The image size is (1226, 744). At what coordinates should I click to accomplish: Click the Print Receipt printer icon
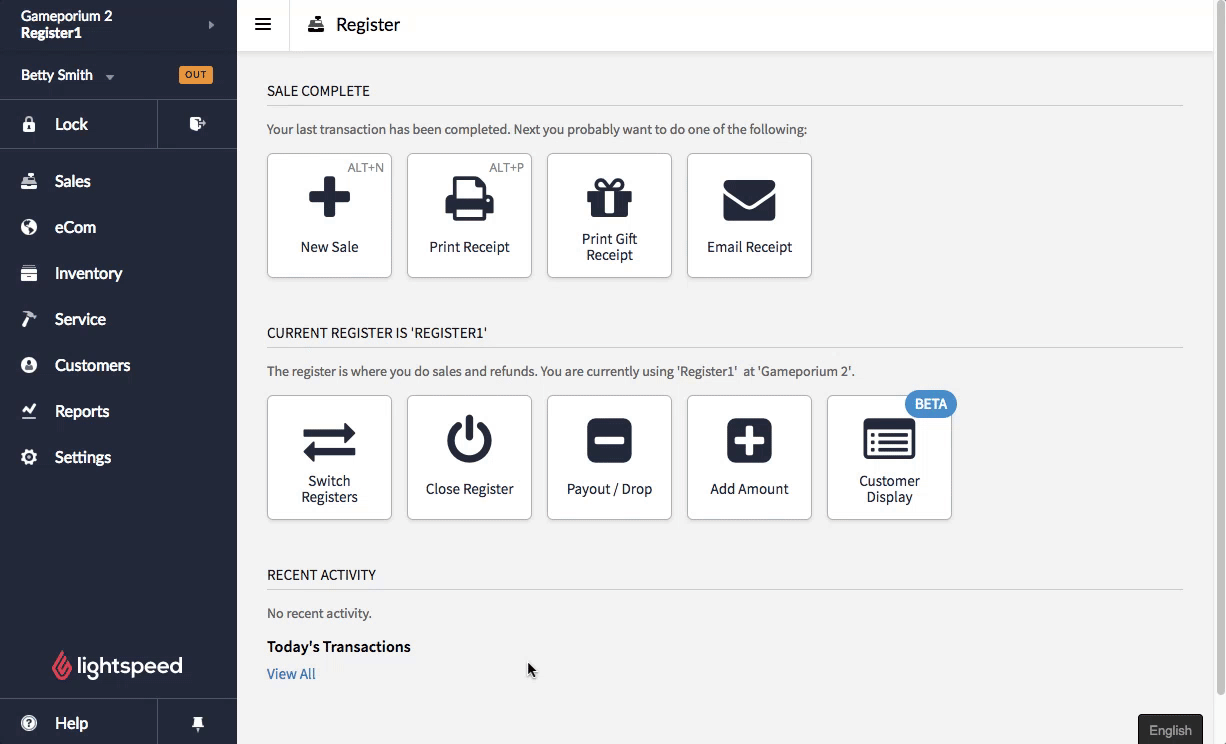coord(469,198)
